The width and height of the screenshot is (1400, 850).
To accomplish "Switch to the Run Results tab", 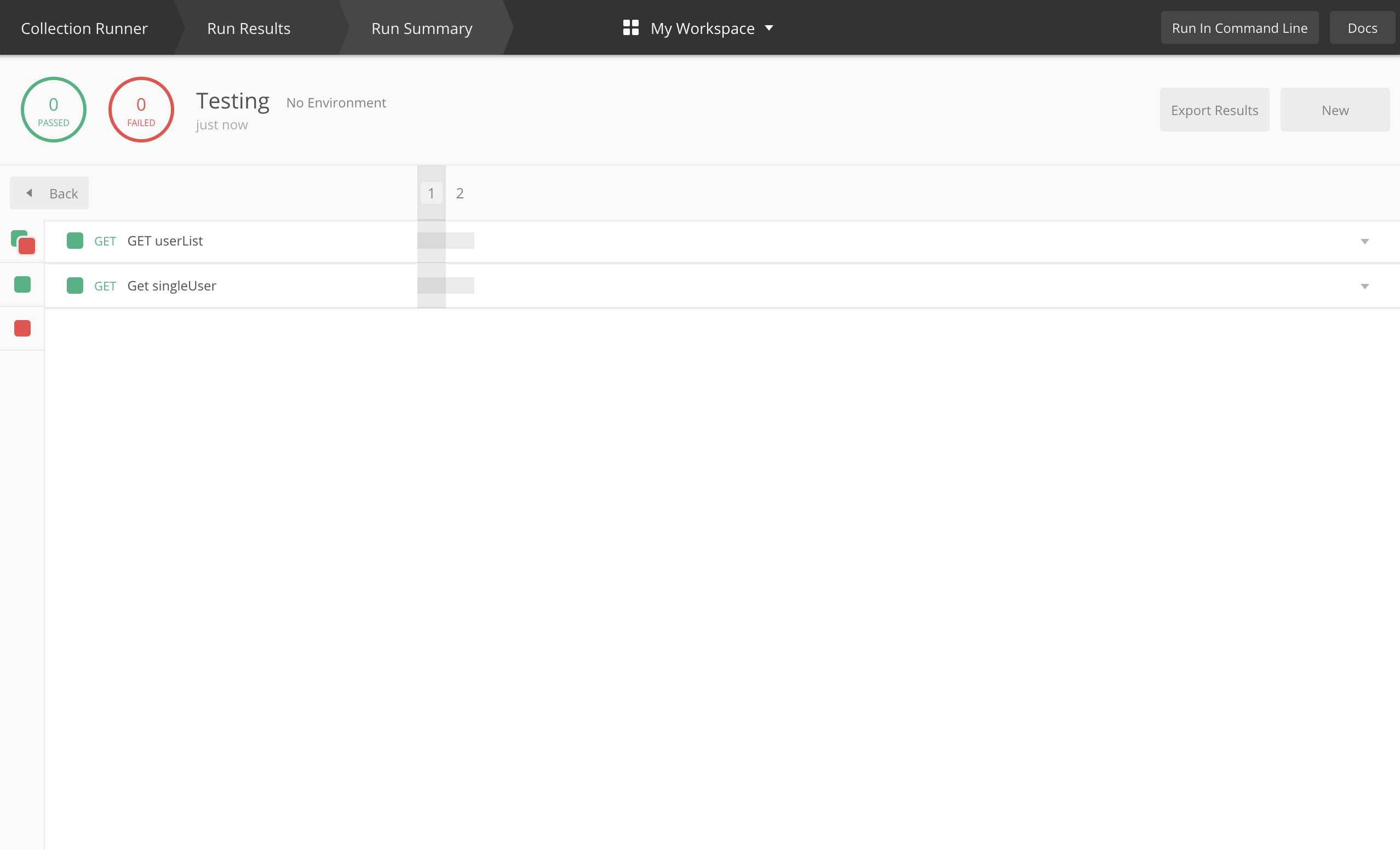I will click(x=248, y=28).
